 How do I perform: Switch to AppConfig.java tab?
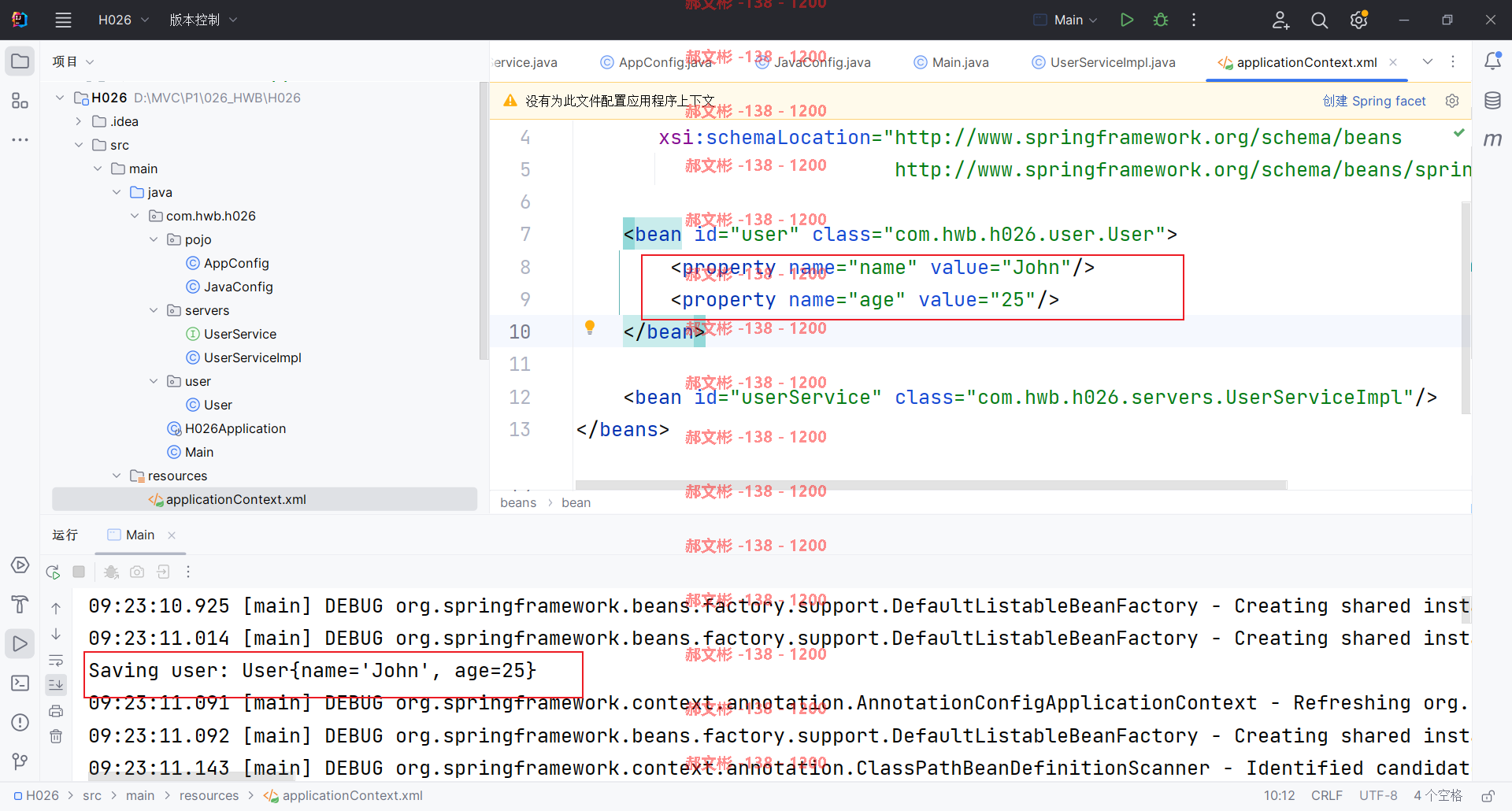[655, 62]
